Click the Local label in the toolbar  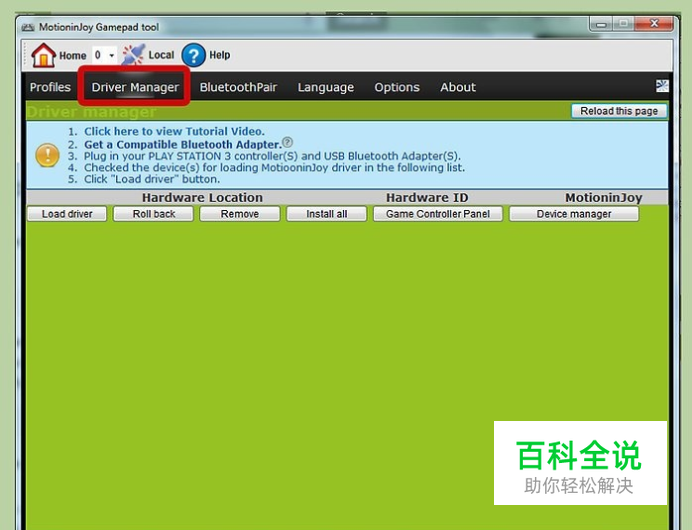pyautogui.click(x=161, y=55)
